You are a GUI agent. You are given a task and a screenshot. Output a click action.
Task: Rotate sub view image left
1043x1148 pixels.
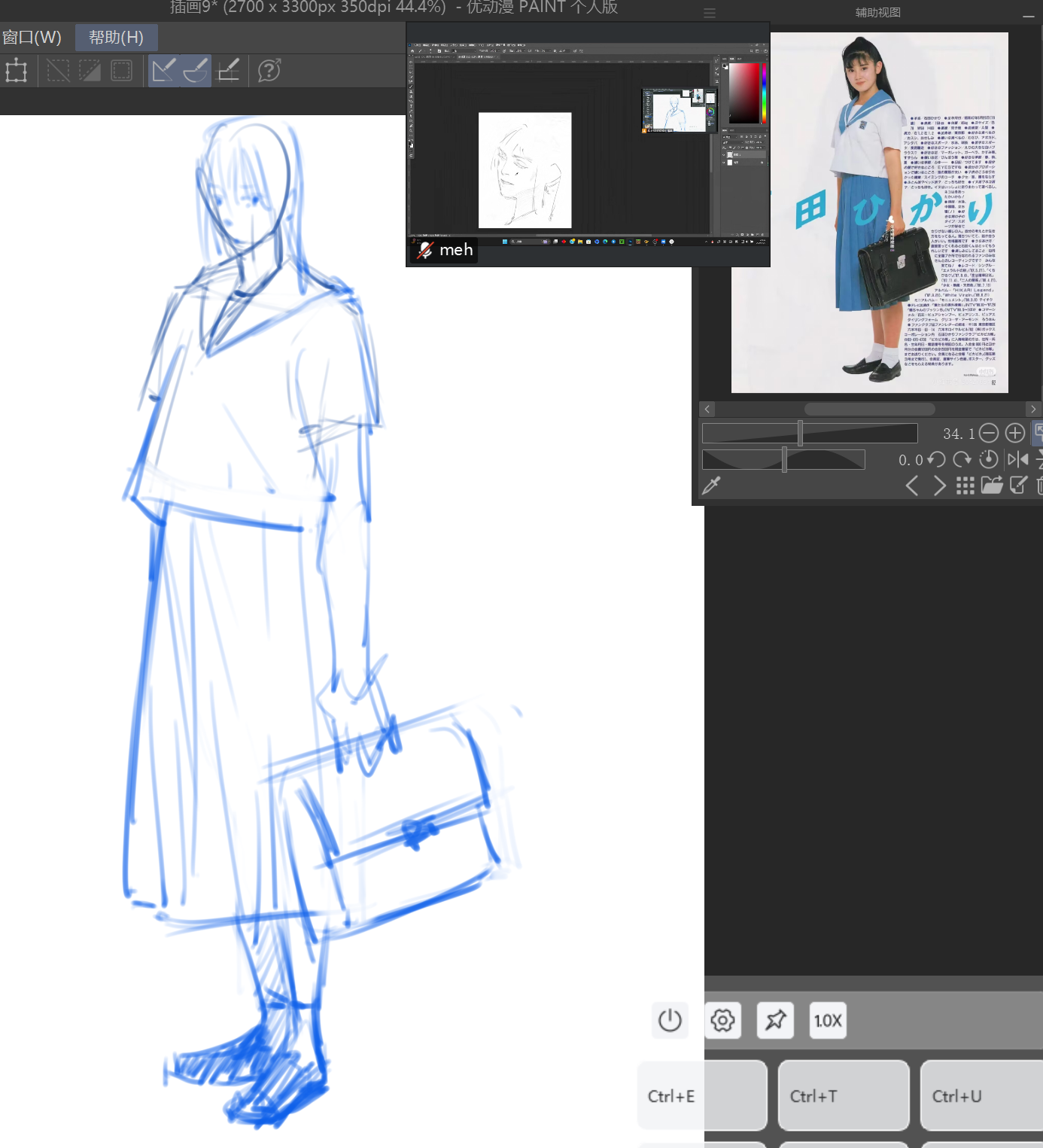pyautogui.click(x=937, y=459)
